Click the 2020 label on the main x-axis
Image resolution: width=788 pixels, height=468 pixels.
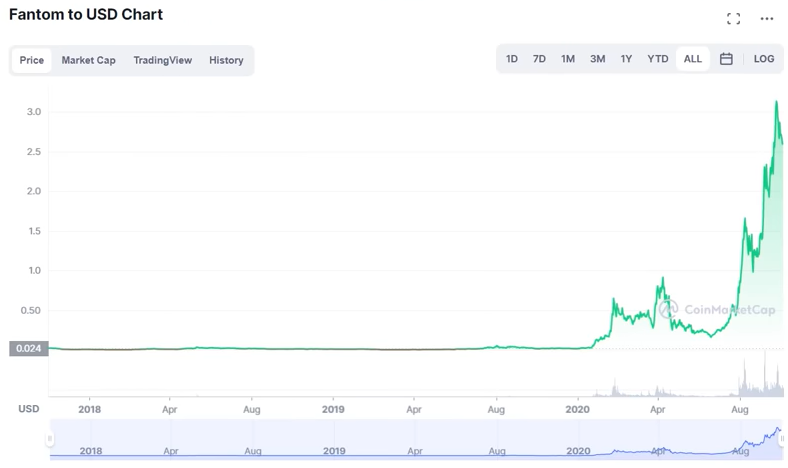[577, 409]
